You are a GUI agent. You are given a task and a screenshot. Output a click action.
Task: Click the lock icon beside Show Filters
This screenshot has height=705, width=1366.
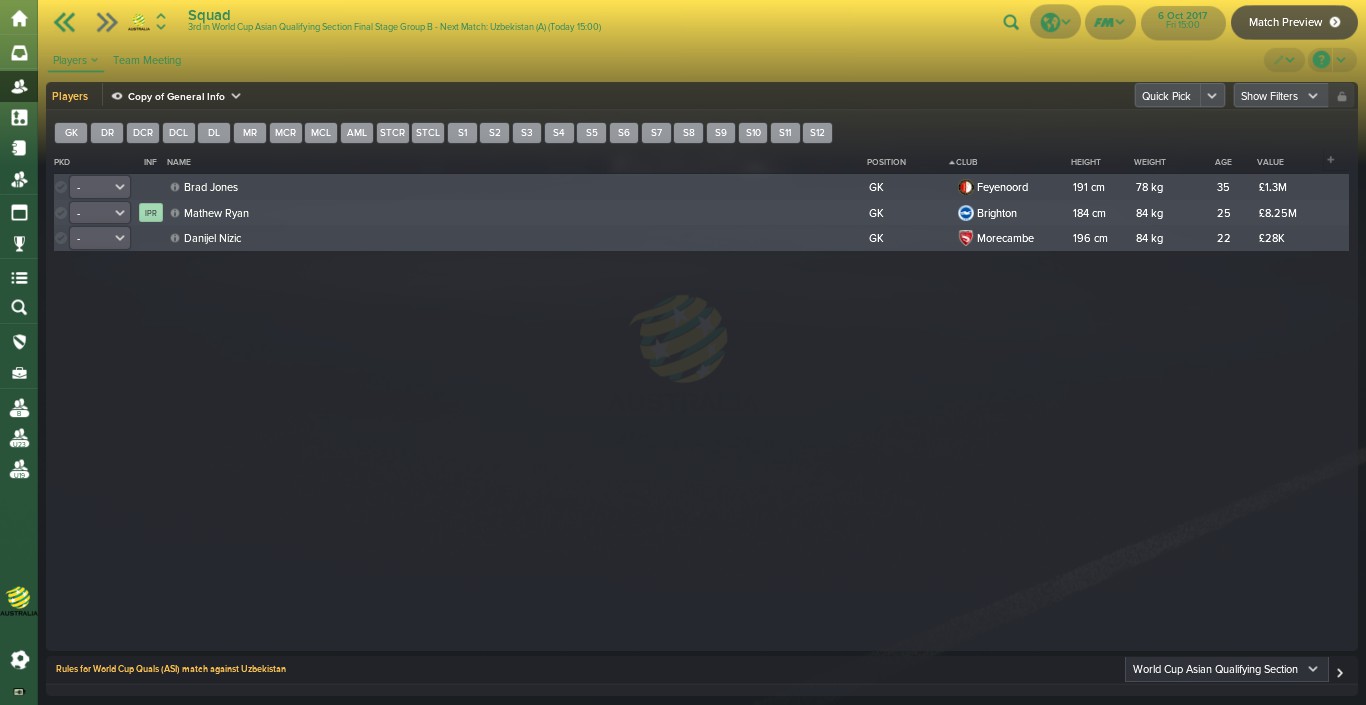point(1342,96)
